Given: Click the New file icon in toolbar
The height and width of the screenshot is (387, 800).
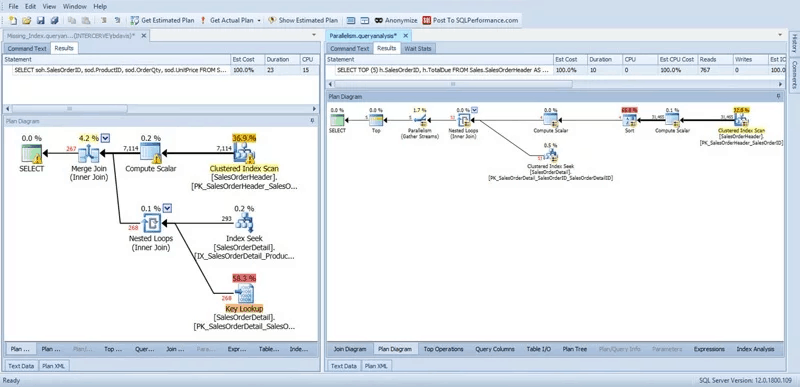Looking at the screenshot, I should pyautogui.click(x=13, y=20).
